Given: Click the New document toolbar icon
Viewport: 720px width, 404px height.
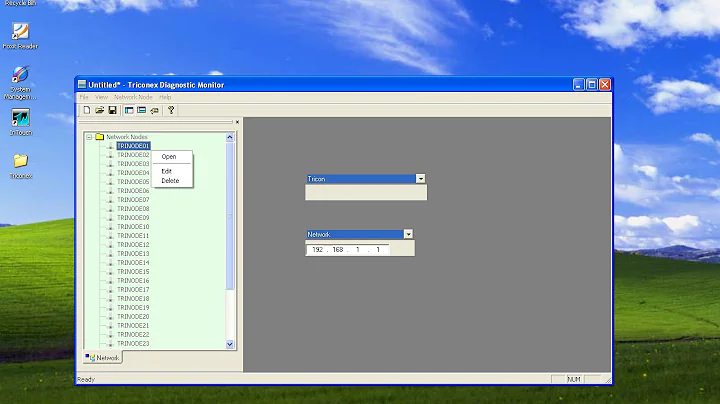Looking at the screenshot, I should pos(87,110).
